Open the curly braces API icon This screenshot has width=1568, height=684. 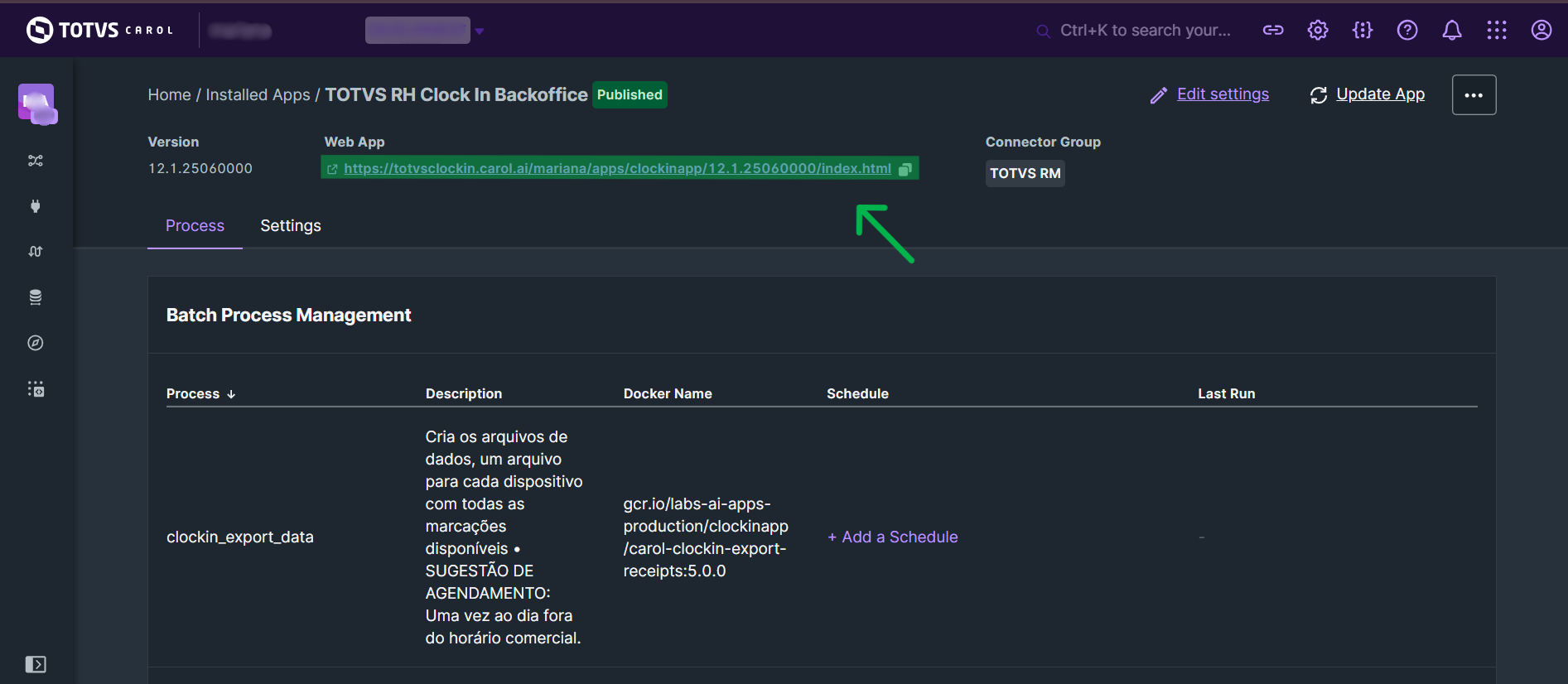[x=1363, y=31]
